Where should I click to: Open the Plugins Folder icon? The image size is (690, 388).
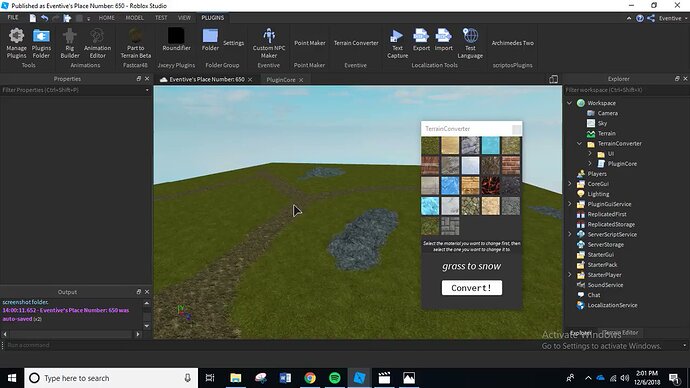pos(41,43)
